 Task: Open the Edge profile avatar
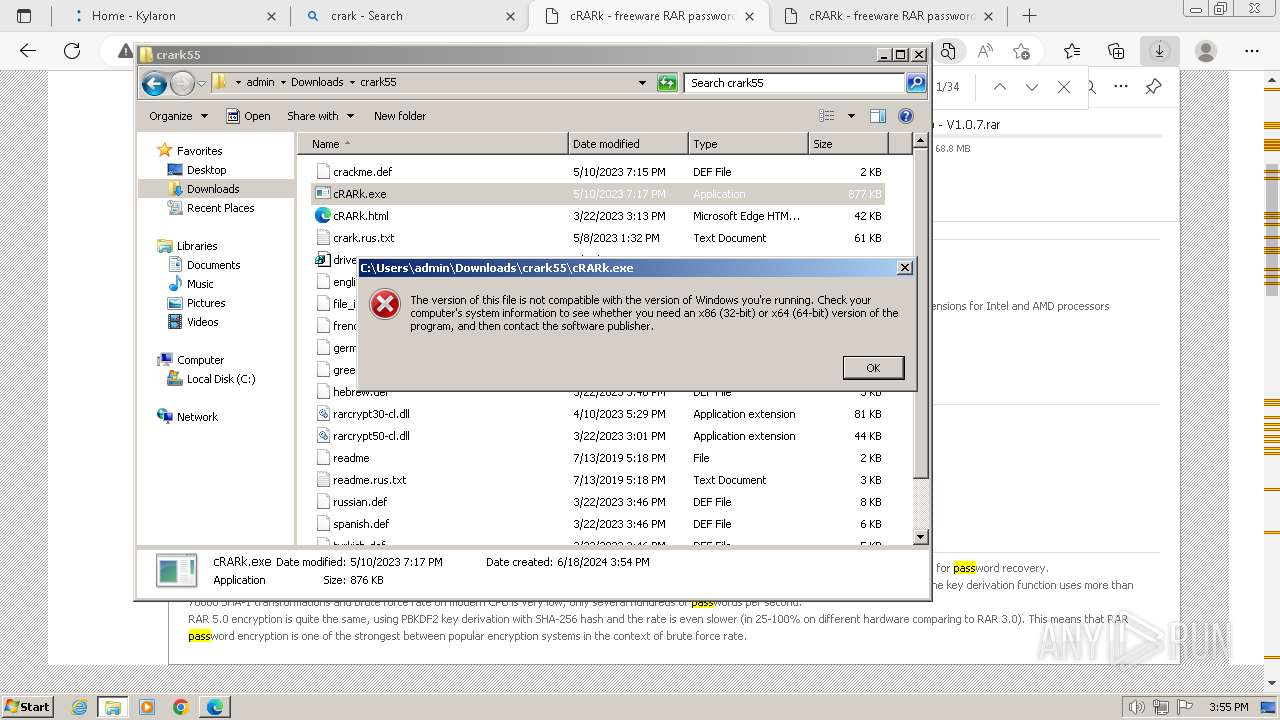pyautogui.click(x=1206, y=51)
